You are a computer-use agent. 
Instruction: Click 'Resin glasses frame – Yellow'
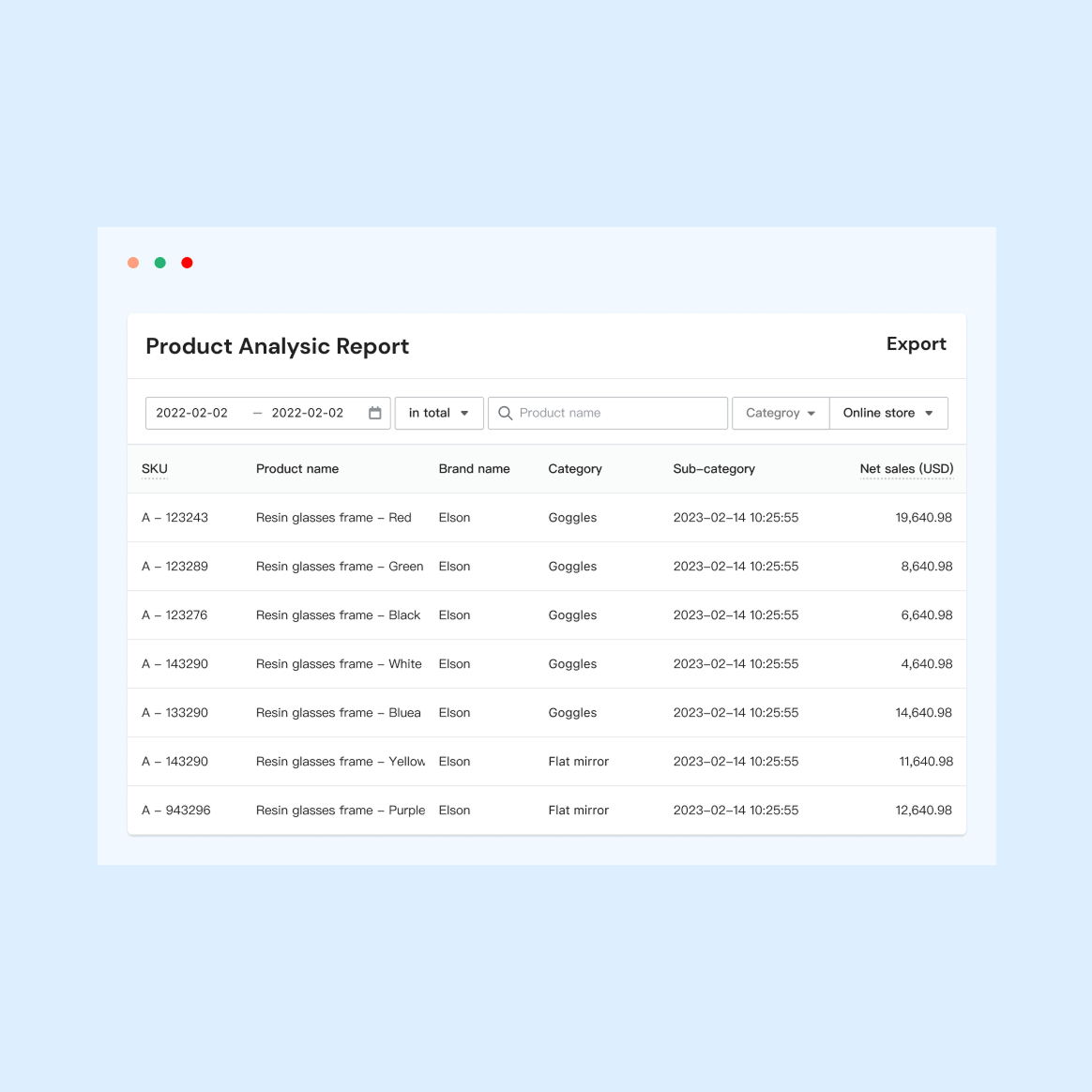click(341, 761)
